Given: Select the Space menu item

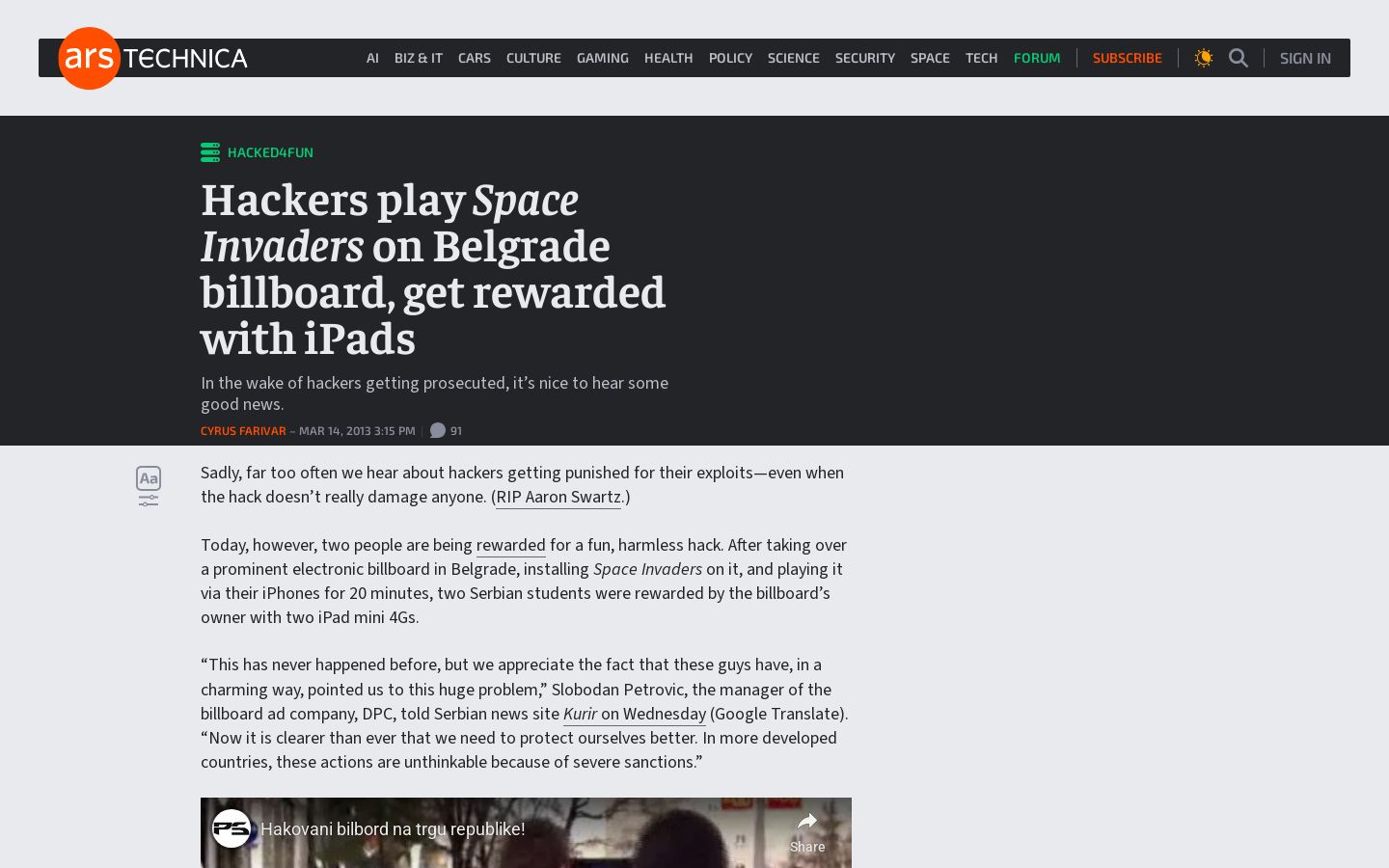Looking at the screenshot, I should [x=930, y=58].
